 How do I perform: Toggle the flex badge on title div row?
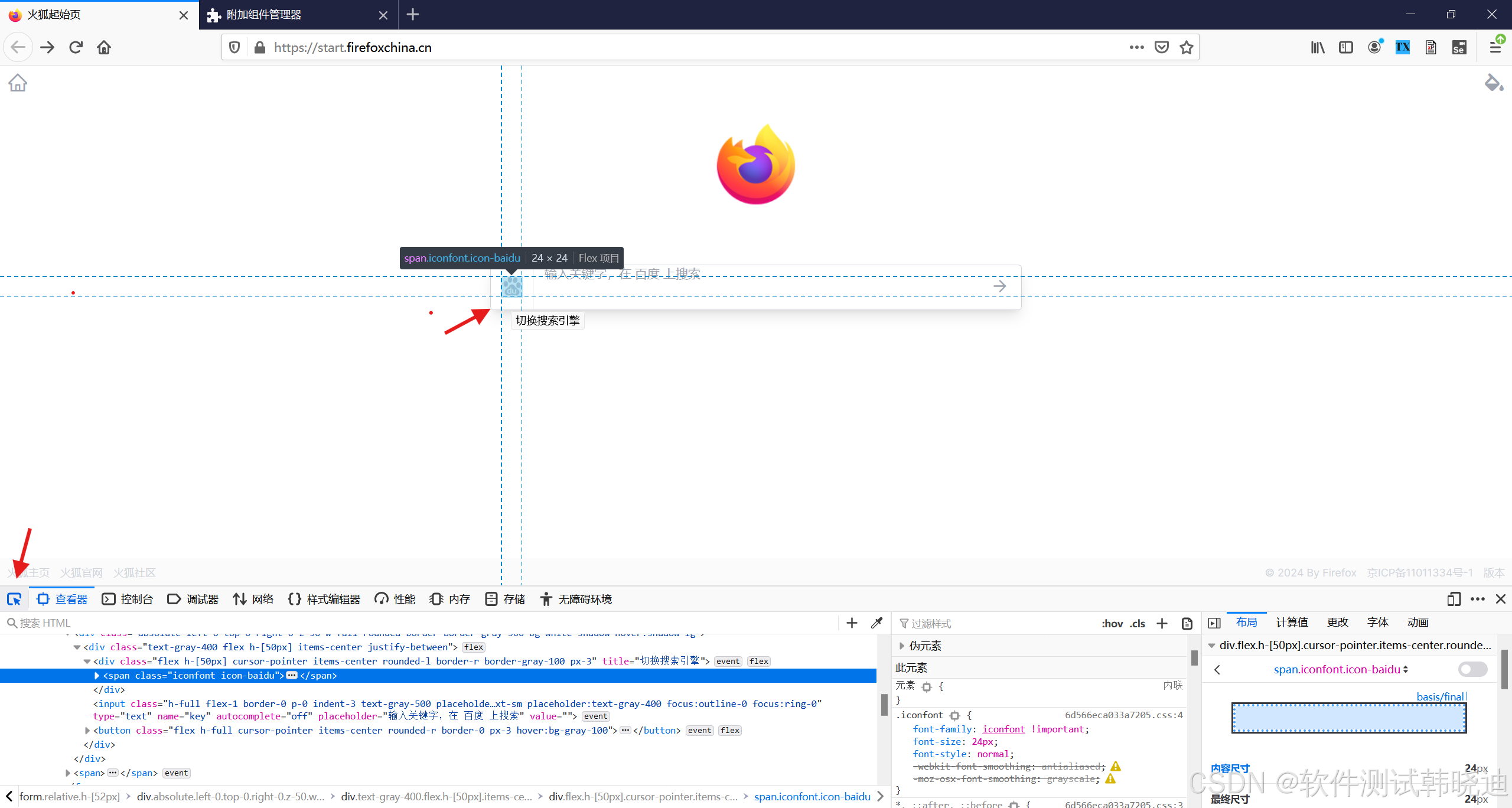point(759,661)
